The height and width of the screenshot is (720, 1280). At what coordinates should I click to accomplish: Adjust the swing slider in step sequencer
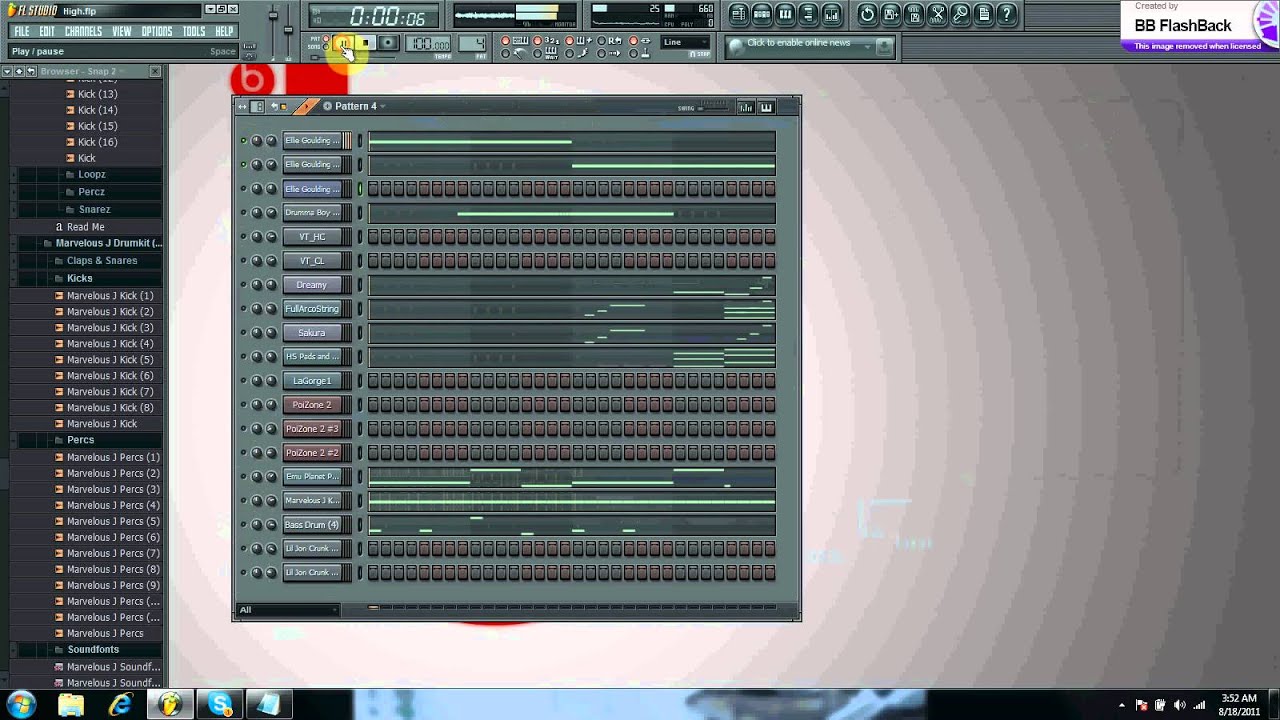[x=713, y=108]
